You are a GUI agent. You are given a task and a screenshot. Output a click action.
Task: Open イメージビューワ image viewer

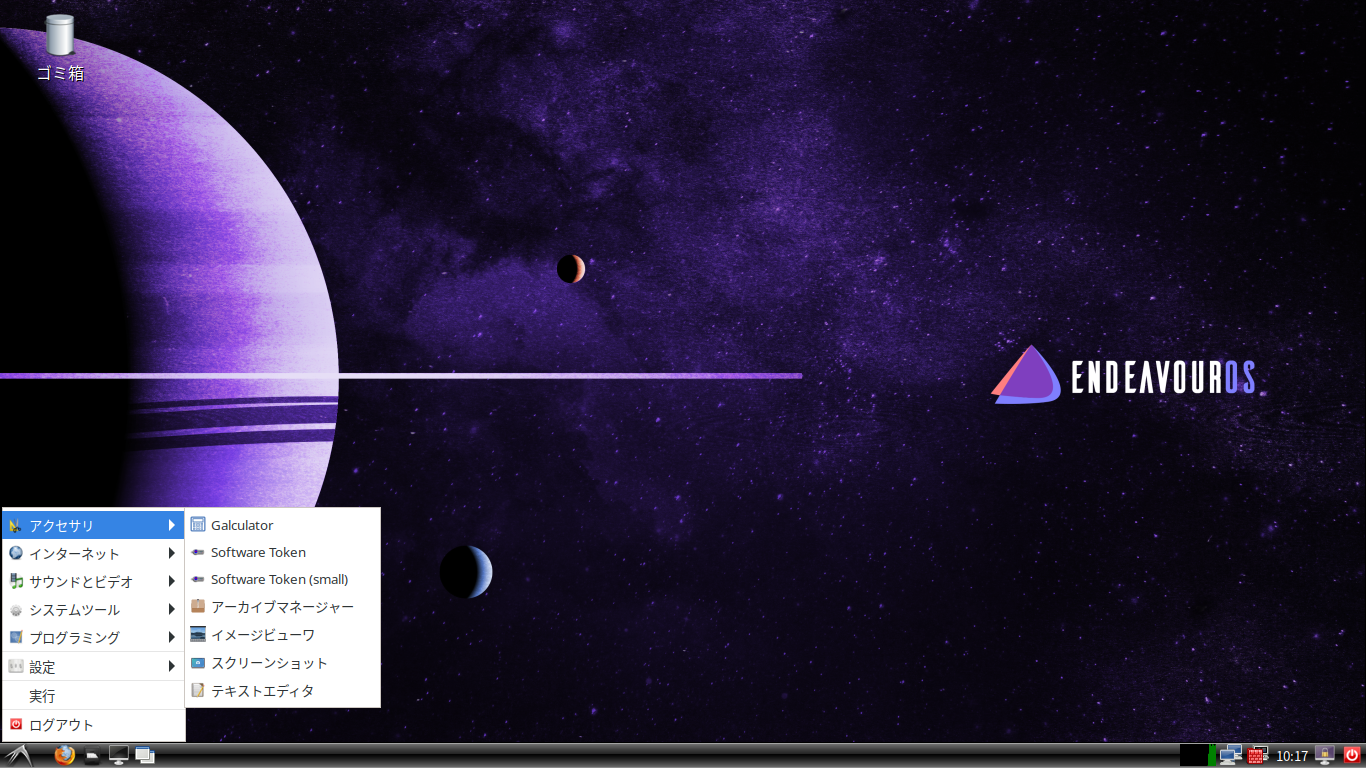(282, 635)
